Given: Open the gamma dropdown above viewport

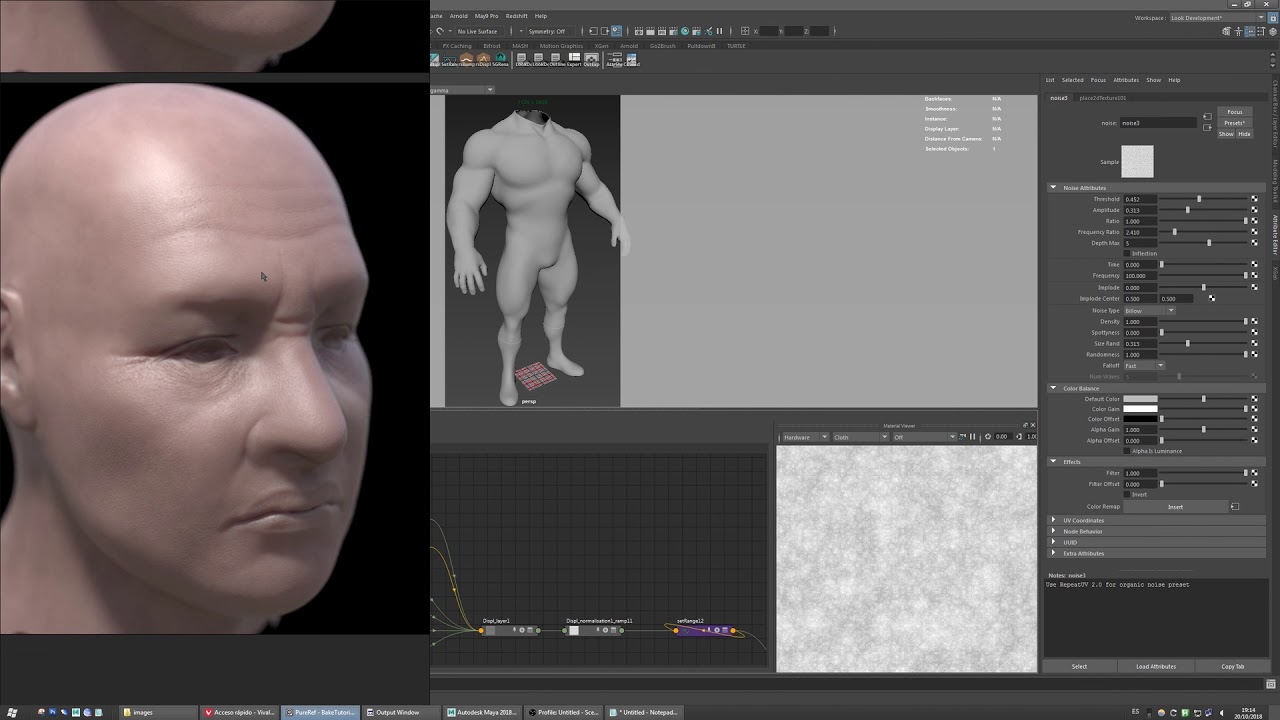Looking at the screenshot, I should pyautogui.click(x=463, y=90).
